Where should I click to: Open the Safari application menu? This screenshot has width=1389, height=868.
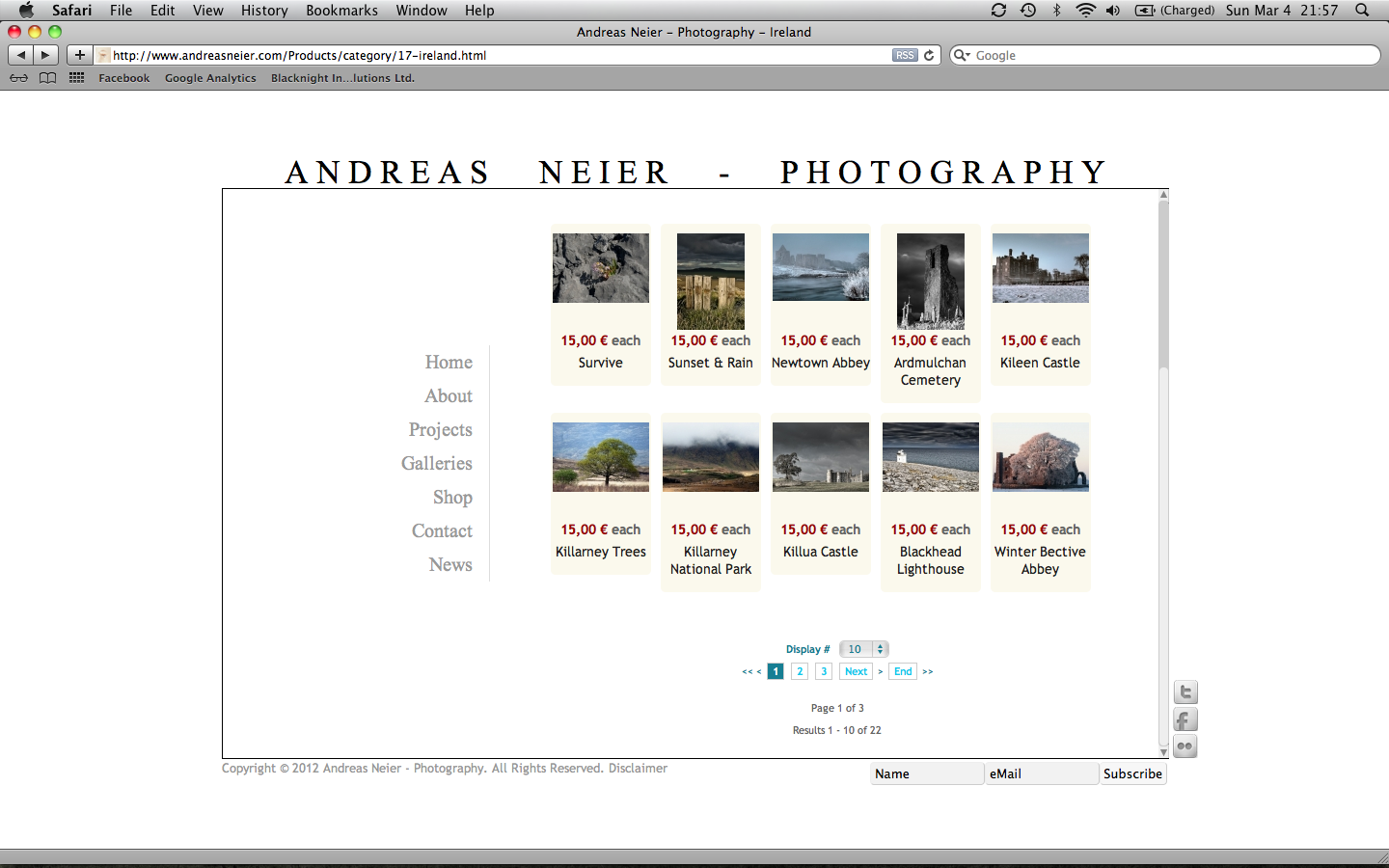(72, 11)
